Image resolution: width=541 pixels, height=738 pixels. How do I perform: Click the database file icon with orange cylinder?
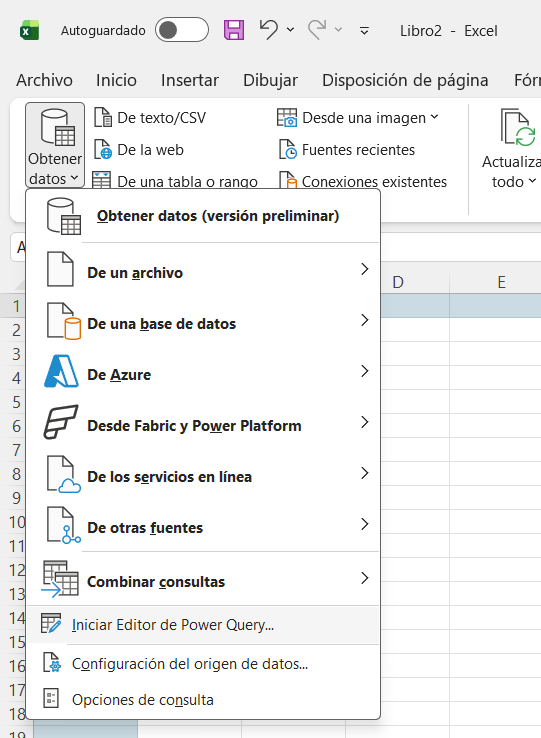[x=64, y=321]
